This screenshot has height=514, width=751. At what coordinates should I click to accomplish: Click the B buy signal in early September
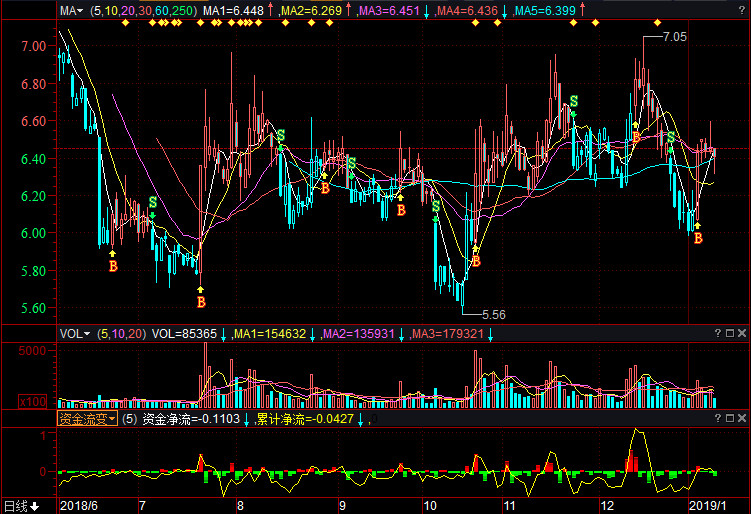click(325, 188)
